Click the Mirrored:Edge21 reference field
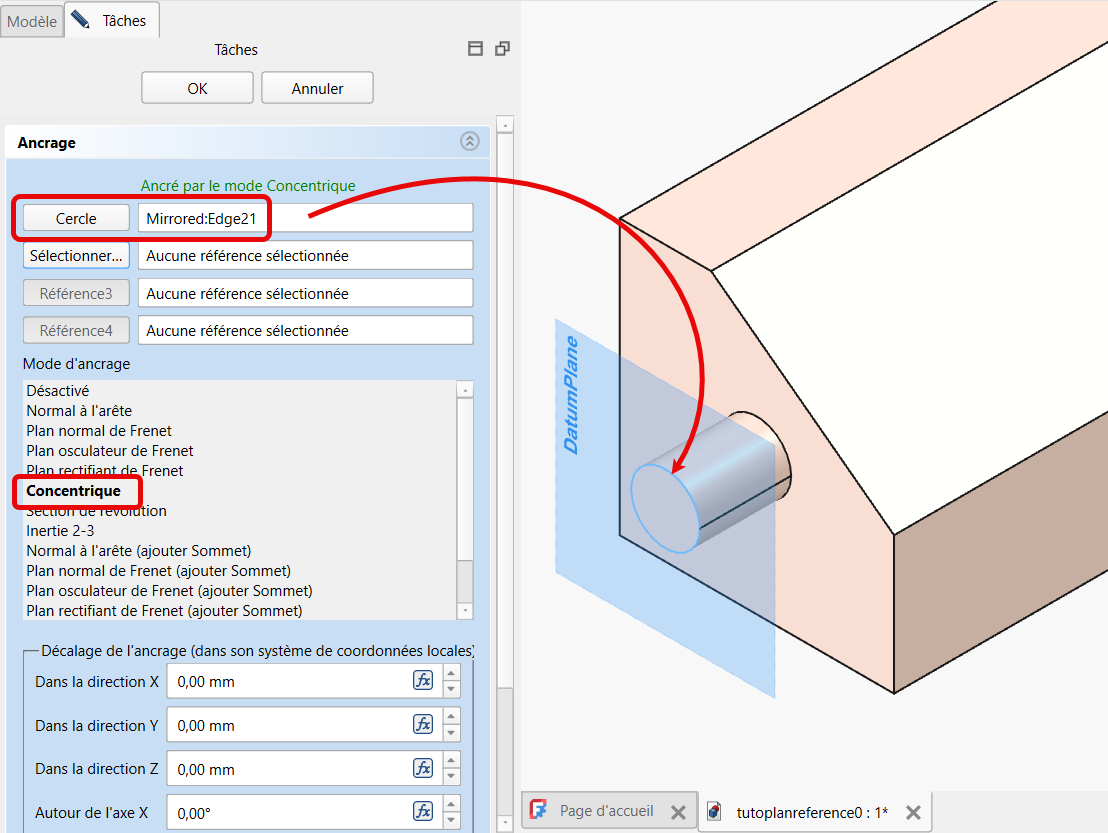Screen dimensions: 1108x833 305,218
